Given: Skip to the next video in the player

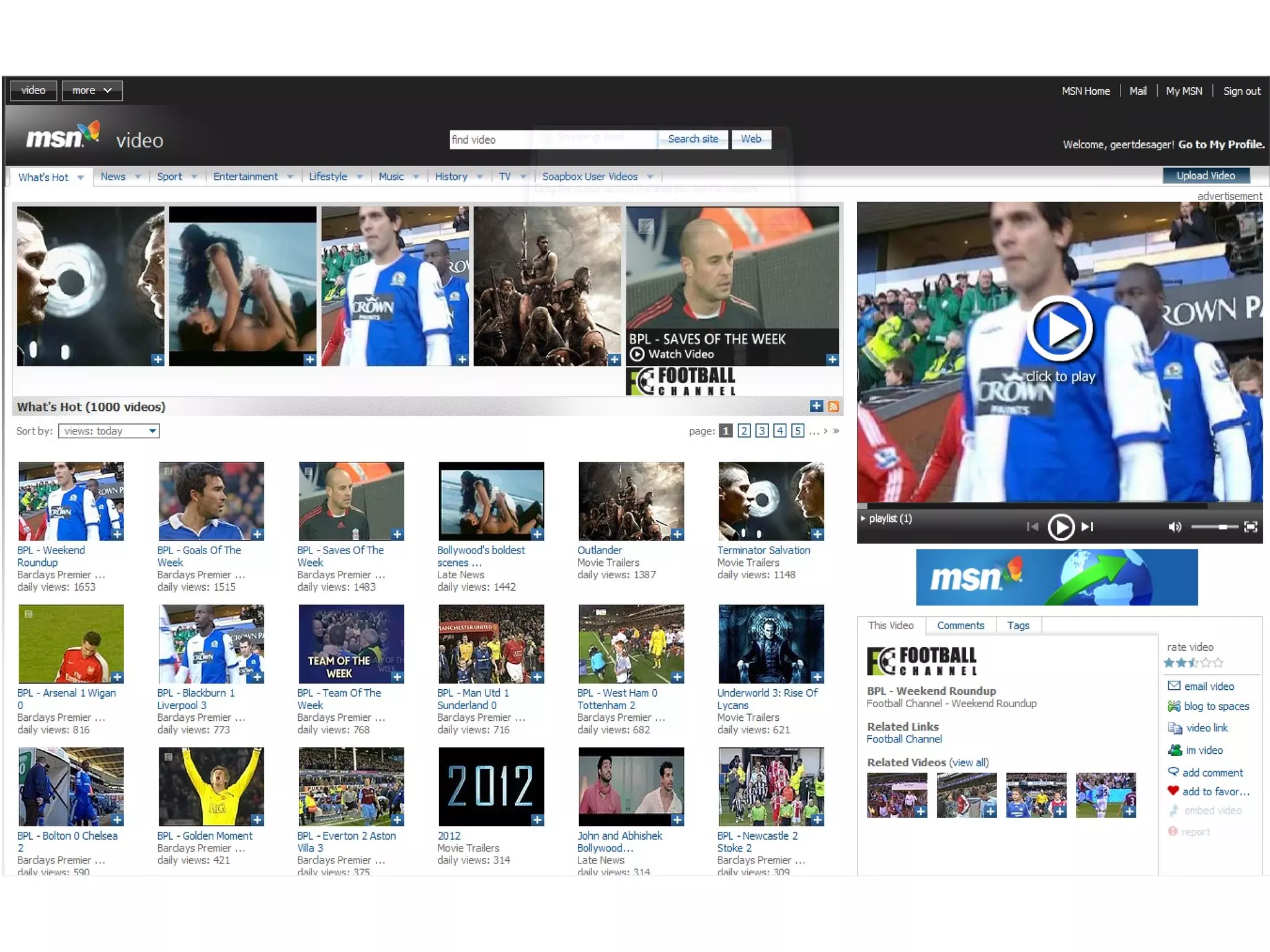Looking at the screenshot, I should pos(1088,527).
